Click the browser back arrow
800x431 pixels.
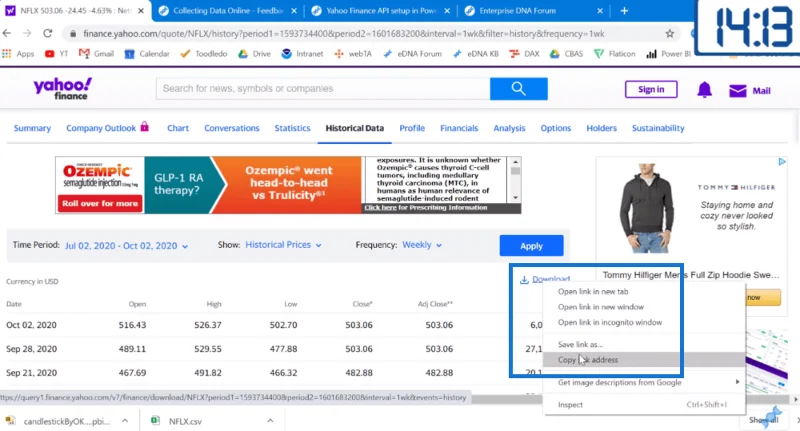pos(7,33)
